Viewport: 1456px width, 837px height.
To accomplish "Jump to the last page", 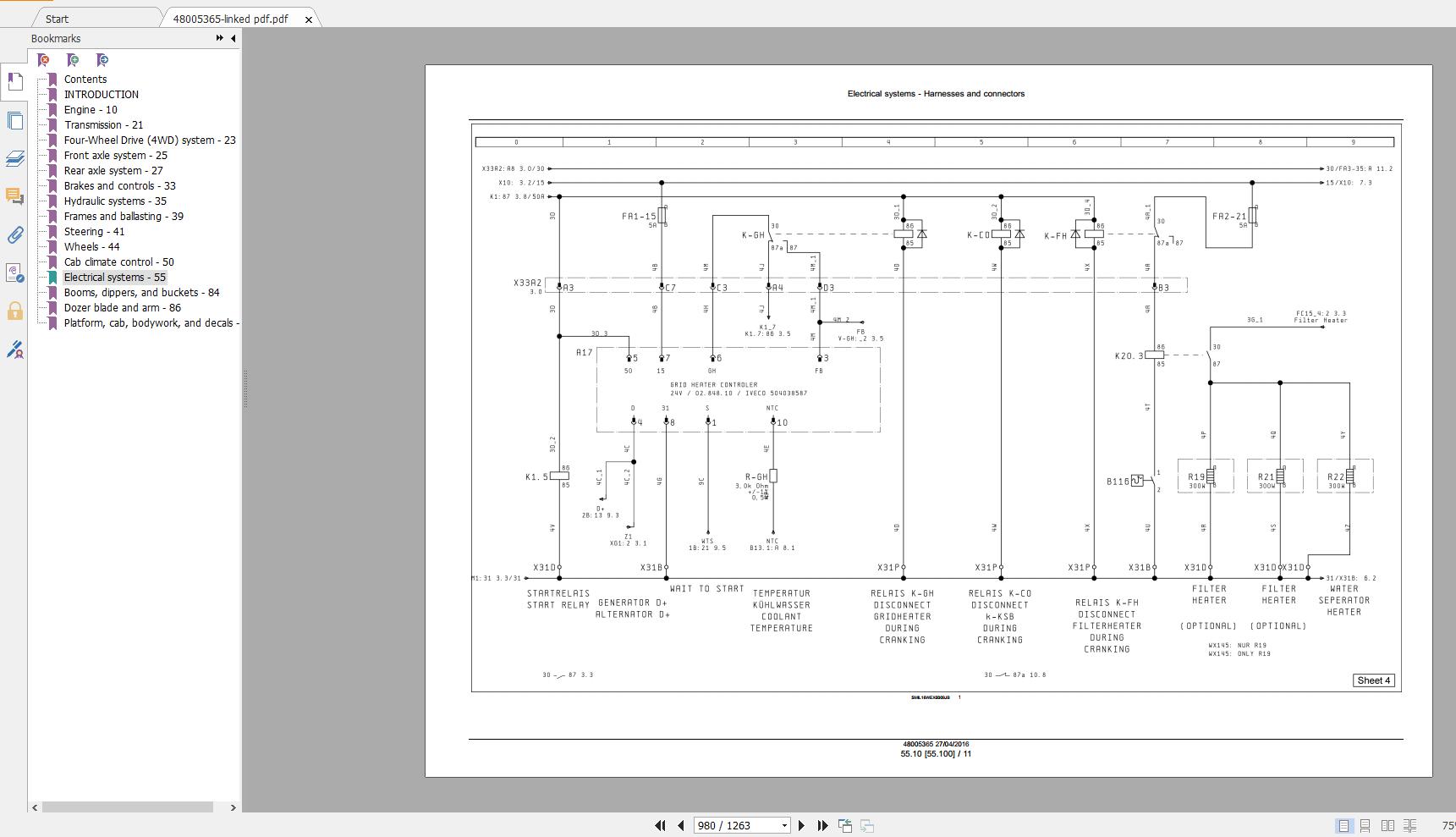I will [x=821, y=825].
